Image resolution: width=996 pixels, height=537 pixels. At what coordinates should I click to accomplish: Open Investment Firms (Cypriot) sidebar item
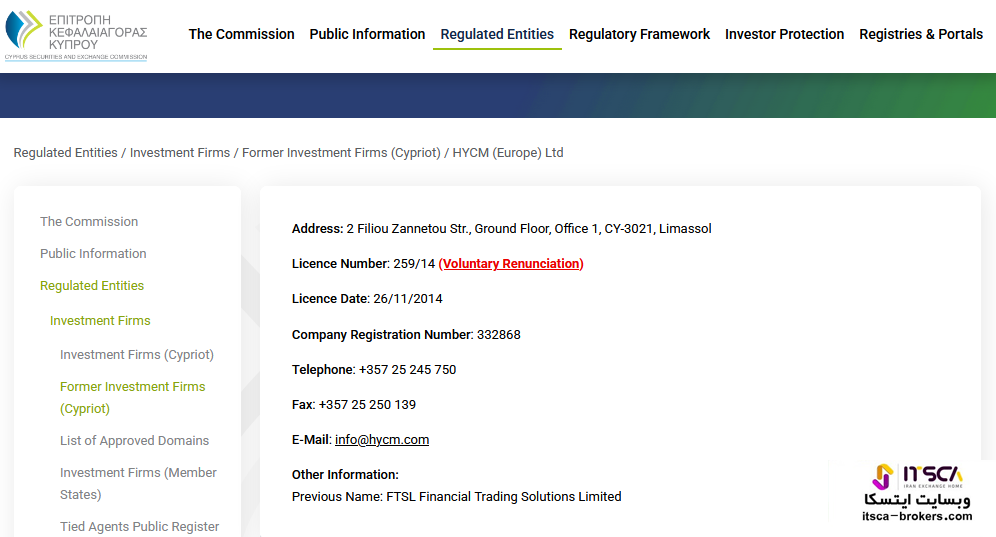(x=137, y=355)
